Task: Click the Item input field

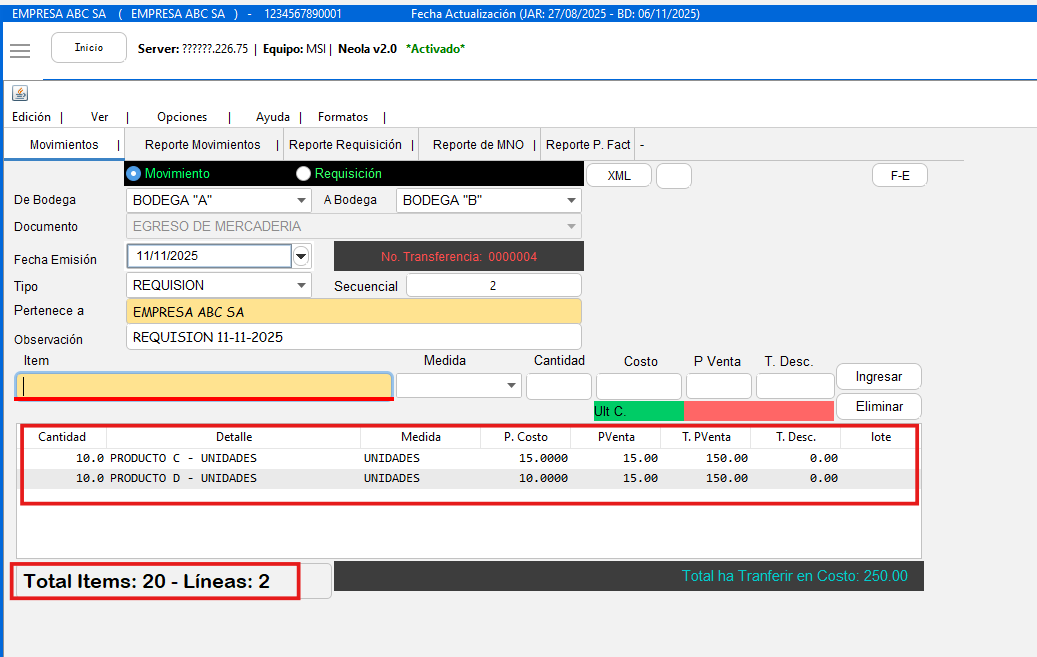Action: coord(203,385)
